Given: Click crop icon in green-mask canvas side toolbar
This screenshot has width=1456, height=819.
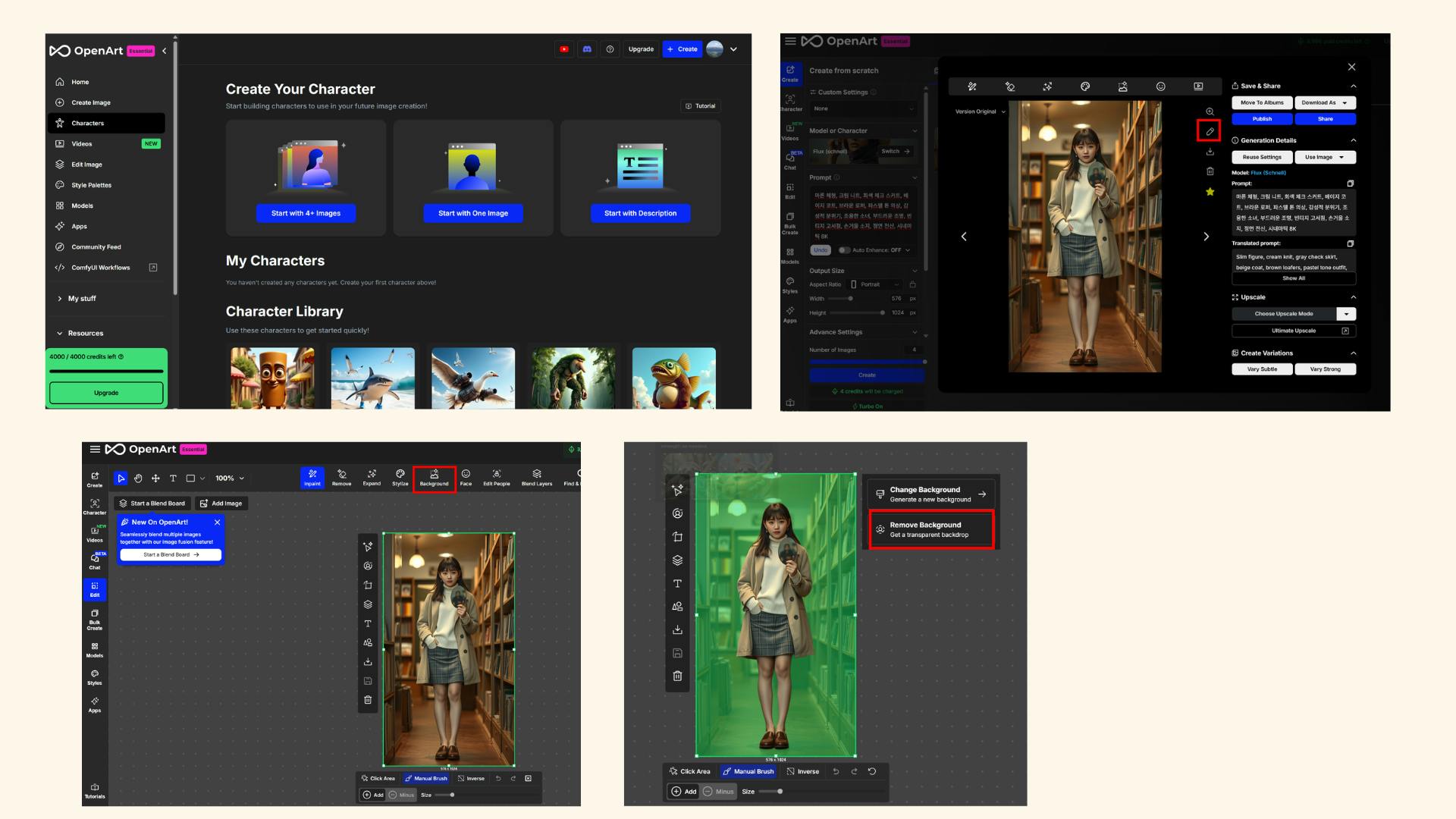Looking at the screenshot, I should [677, 537].
